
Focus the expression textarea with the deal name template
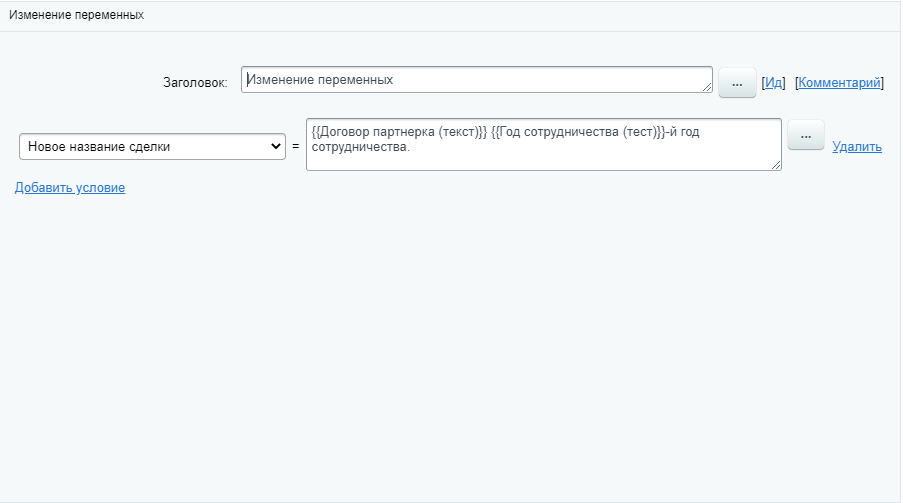click(600, 156)
